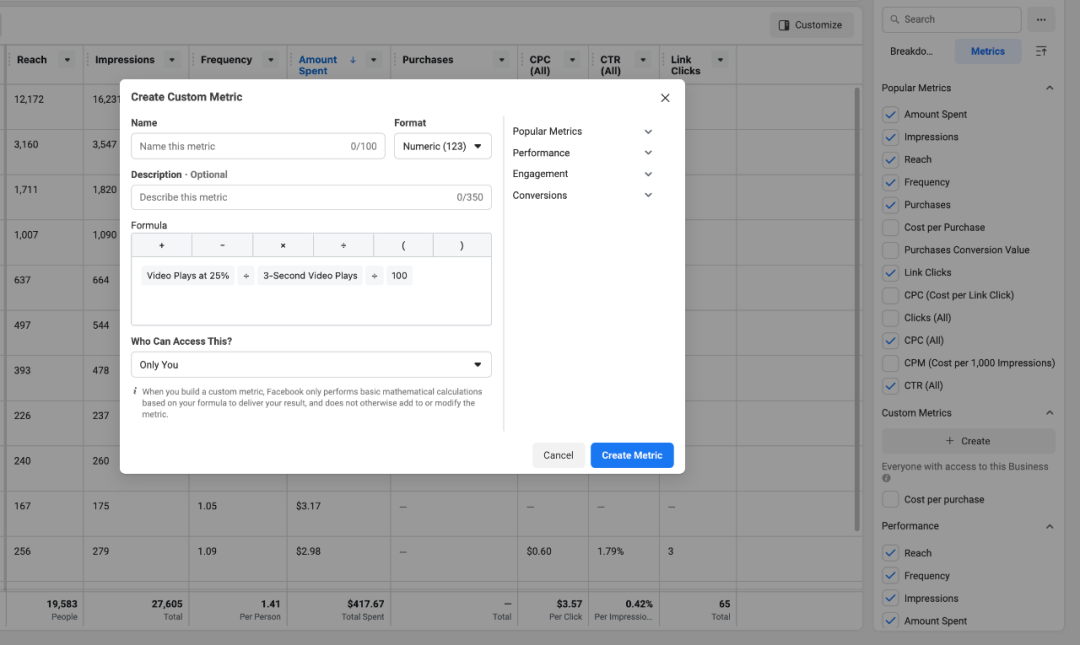Switch to the Metrics tab
The image size is (1080, 645).
point(988,51)
